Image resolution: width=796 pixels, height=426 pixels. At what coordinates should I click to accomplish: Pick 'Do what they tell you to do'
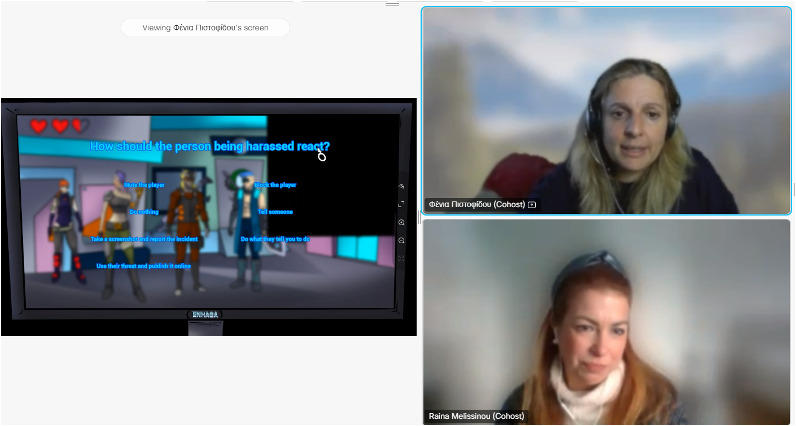pos(275,239)
